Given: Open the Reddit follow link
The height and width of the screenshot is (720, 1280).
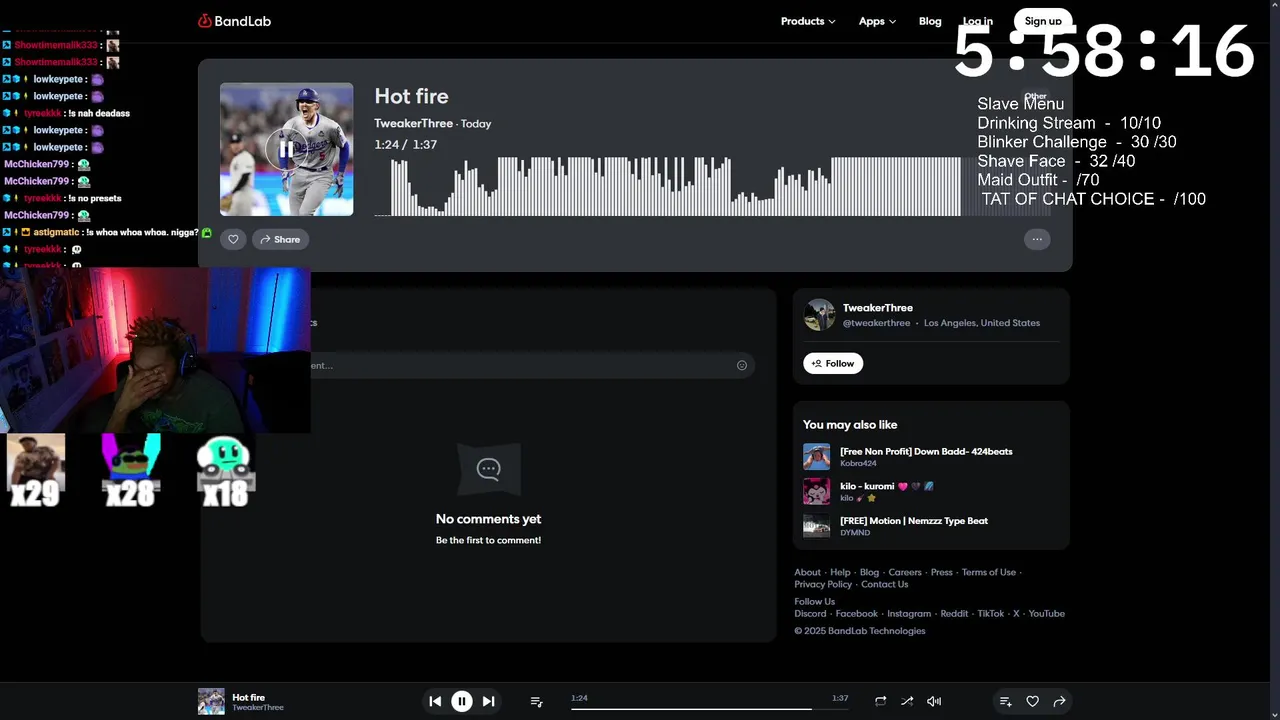Looking at the screenshot, I should (x=954, y=614).
